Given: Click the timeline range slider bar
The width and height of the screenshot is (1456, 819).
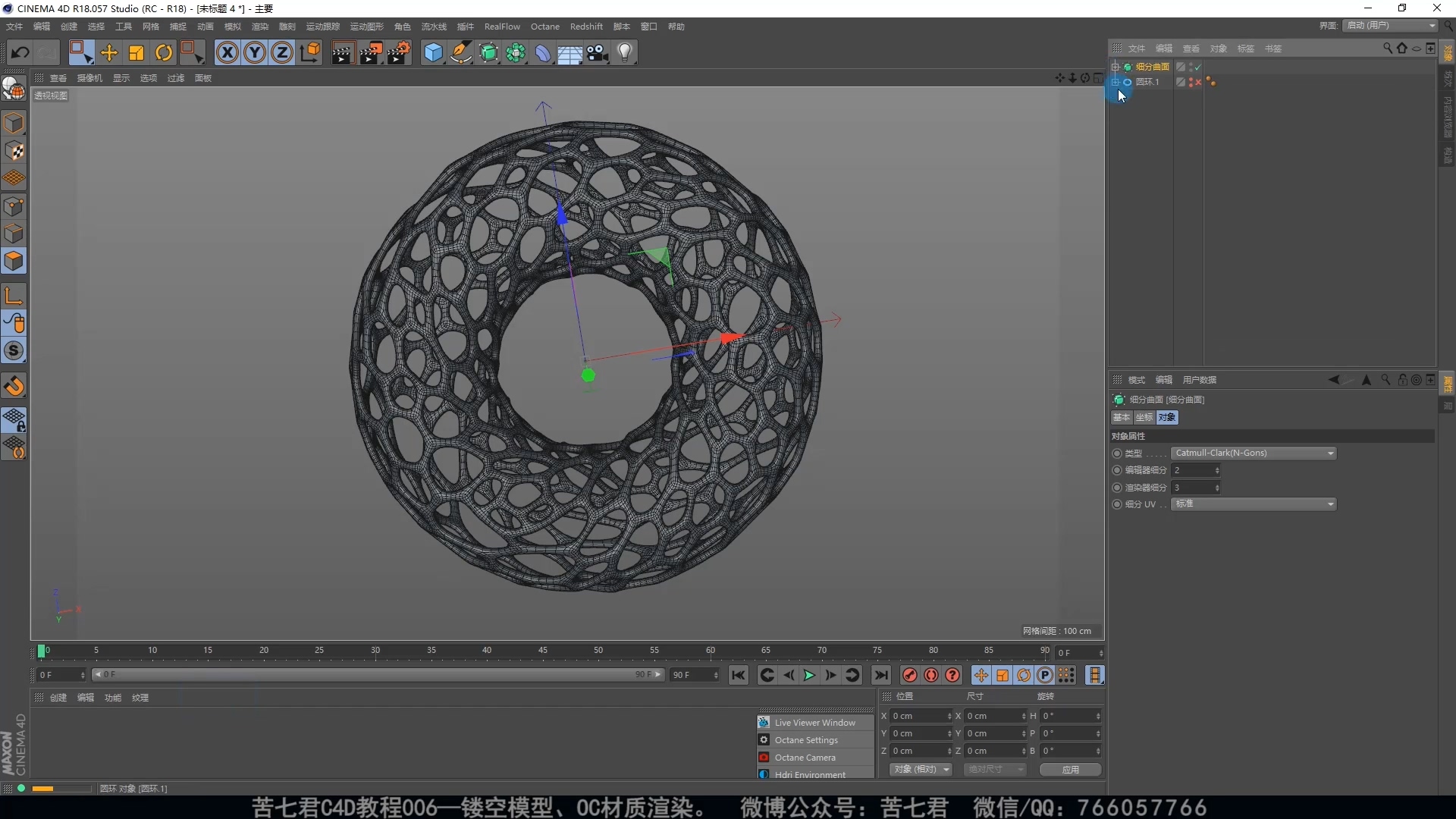Looking at the screenshot, I should [x=378, y=675].
